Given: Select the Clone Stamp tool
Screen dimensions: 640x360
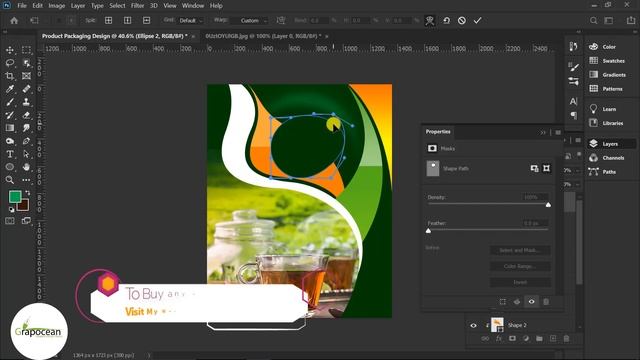Looking at the screenshot, I should 27,102.
